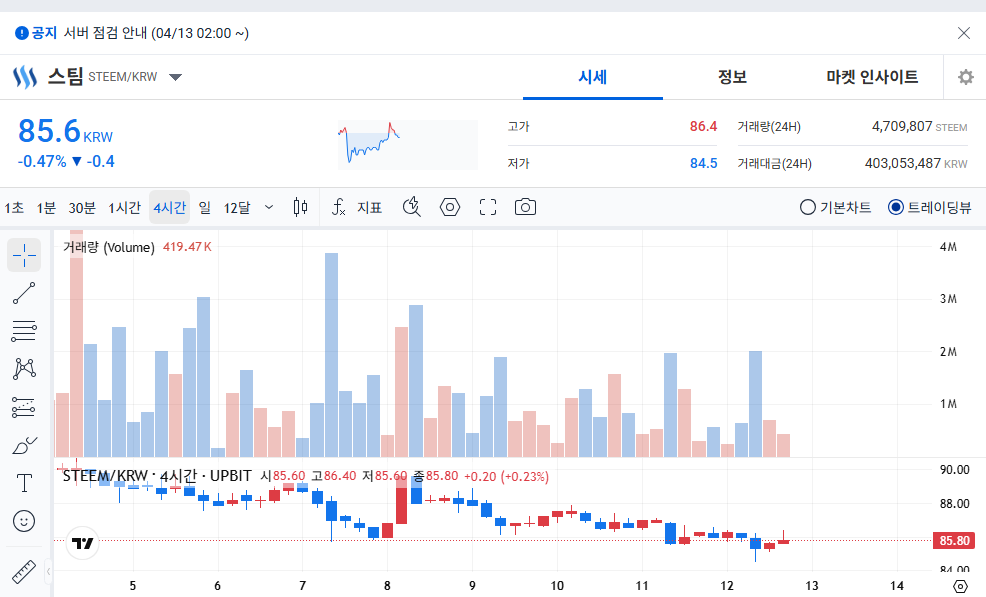Click the TradingView logo on chart

pyautogui.click(x=82, y=542)
